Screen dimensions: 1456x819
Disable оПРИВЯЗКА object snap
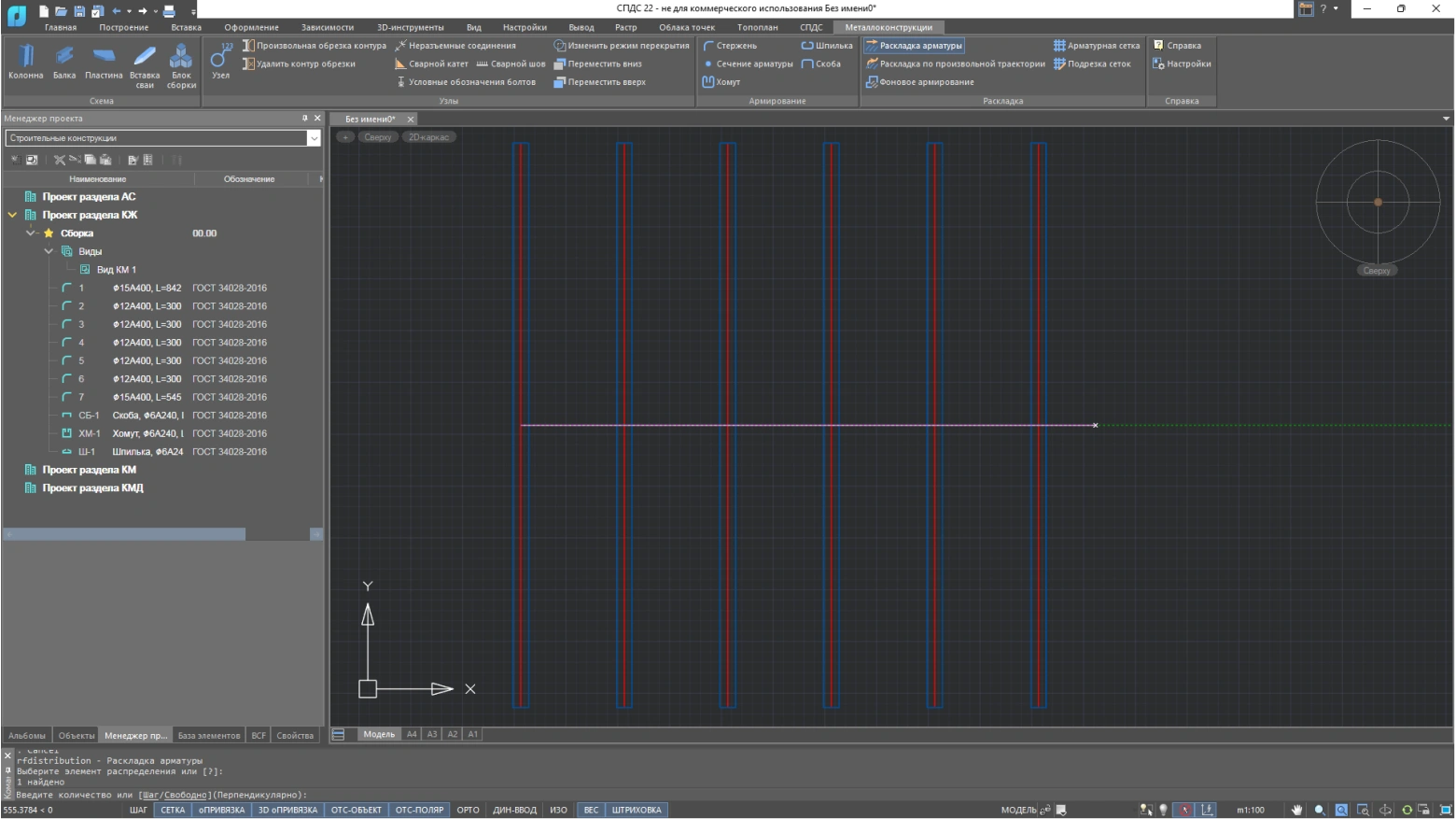tap(221, 810)
